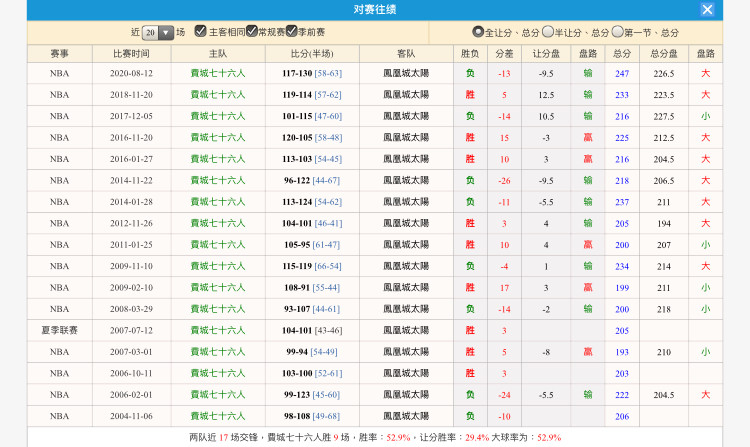Click away team in 2006-10-11 row
This screenshot has height=447, width=750.
tap(406, 373)
